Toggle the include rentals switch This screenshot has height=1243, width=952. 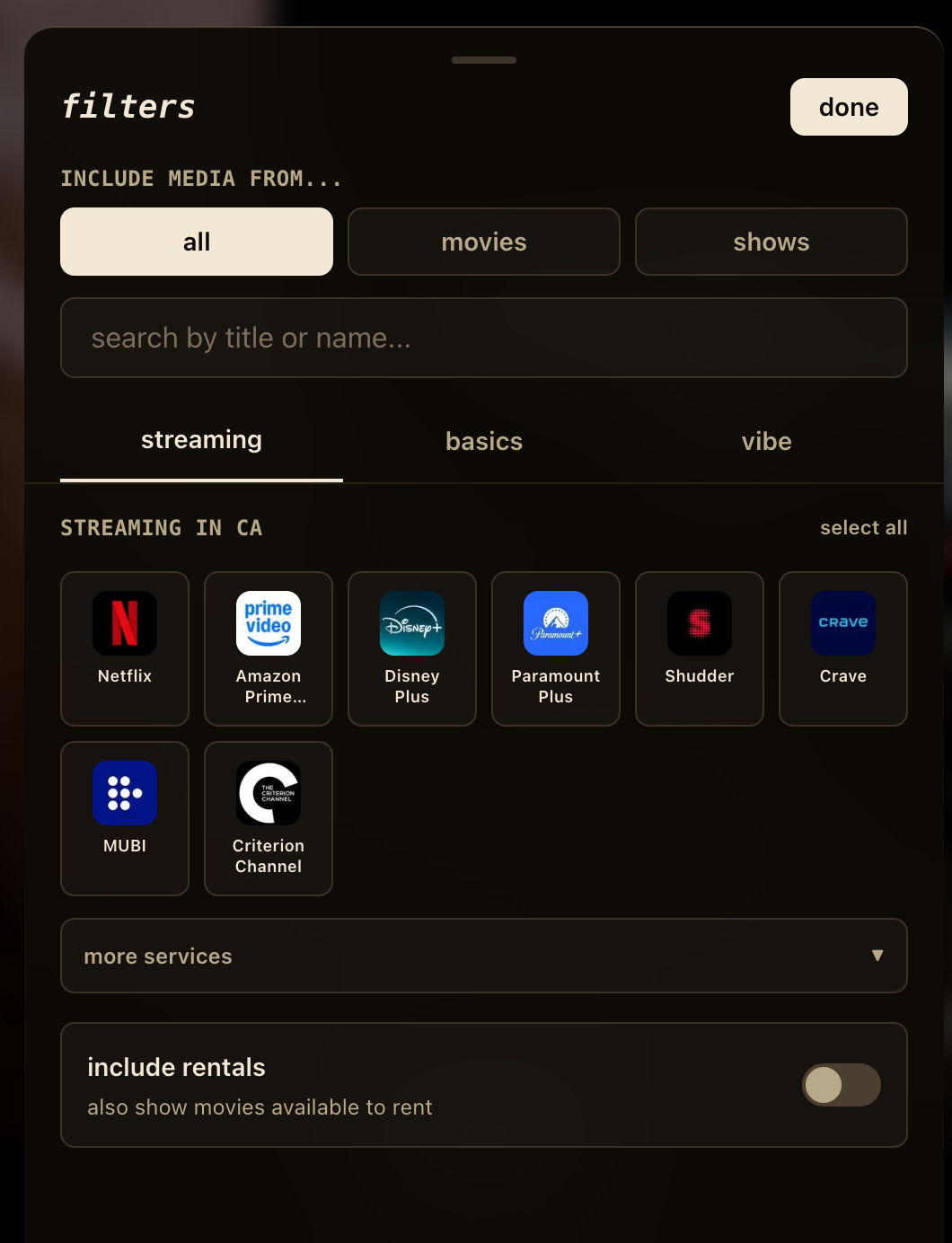(x=842, y=1085)
